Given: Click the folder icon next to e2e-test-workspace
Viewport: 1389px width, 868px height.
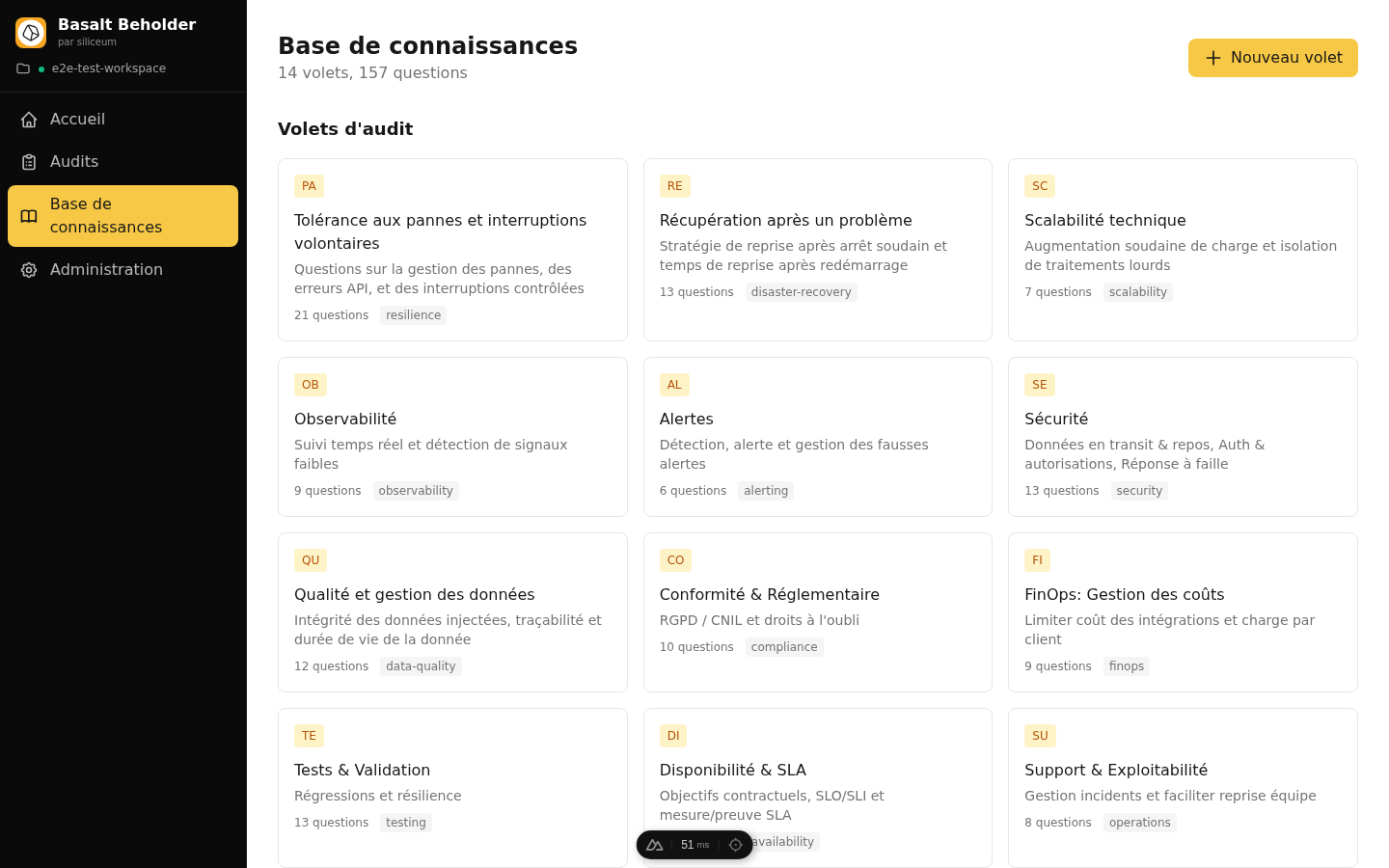Looking at the screenshot, I should [21, 68].
